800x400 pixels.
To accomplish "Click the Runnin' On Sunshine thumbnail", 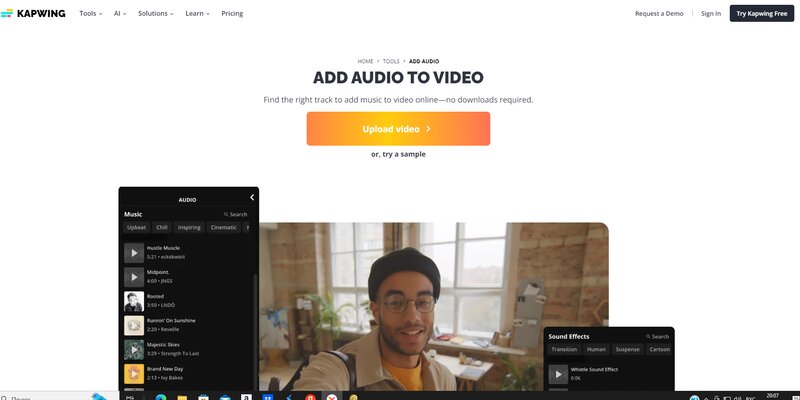I will pyautogui.click(x=134, y=326).
